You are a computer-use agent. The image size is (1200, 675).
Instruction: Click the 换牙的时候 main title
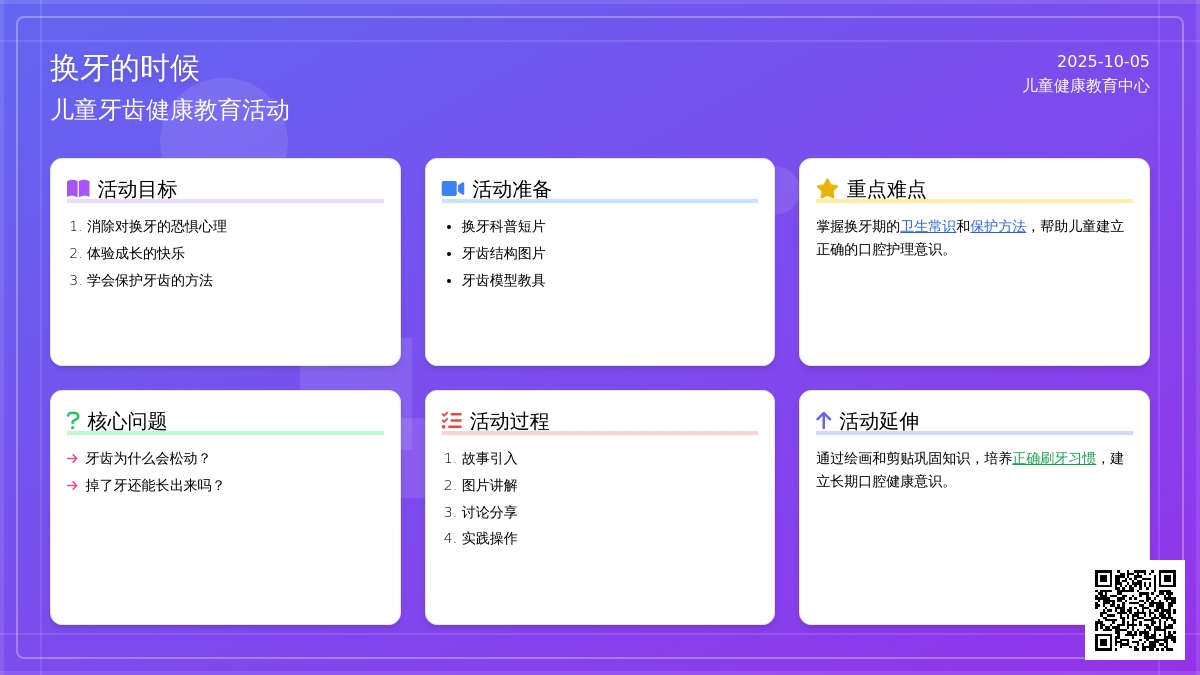coord(125,68)
